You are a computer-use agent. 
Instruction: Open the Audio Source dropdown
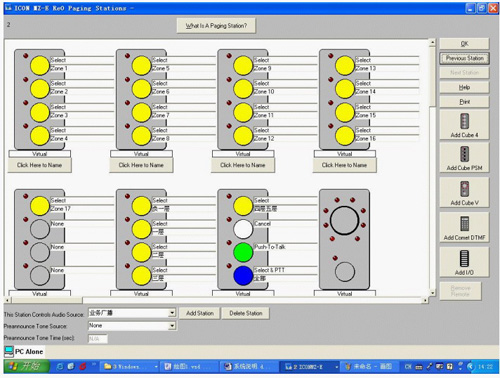point(172,313)
